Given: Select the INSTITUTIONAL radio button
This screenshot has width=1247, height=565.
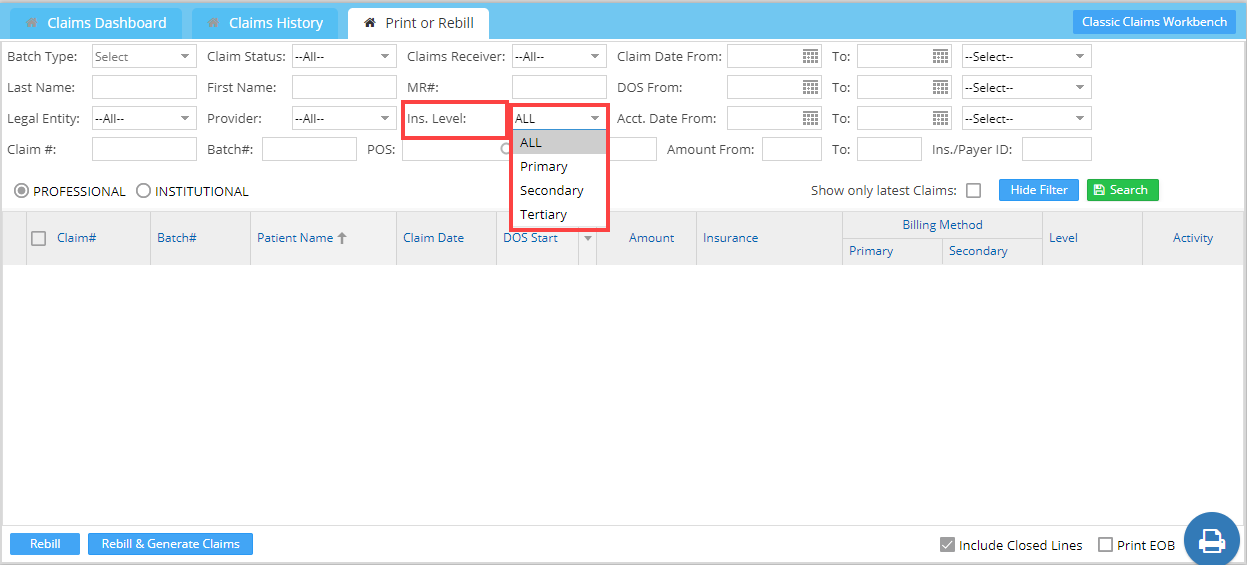Looking at the screenshot, I should tap(144, 191).
